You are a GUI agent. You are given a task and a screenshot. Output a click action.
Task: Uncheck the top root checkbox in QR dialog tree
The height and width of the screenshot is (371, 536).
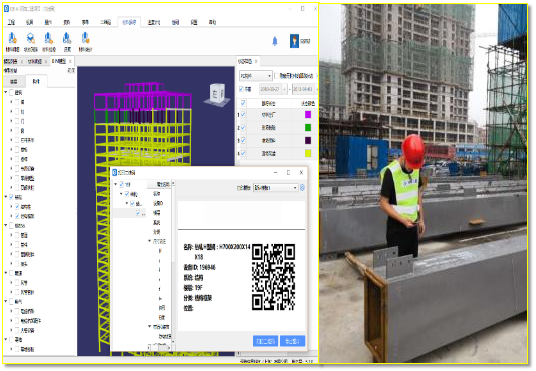121,184
